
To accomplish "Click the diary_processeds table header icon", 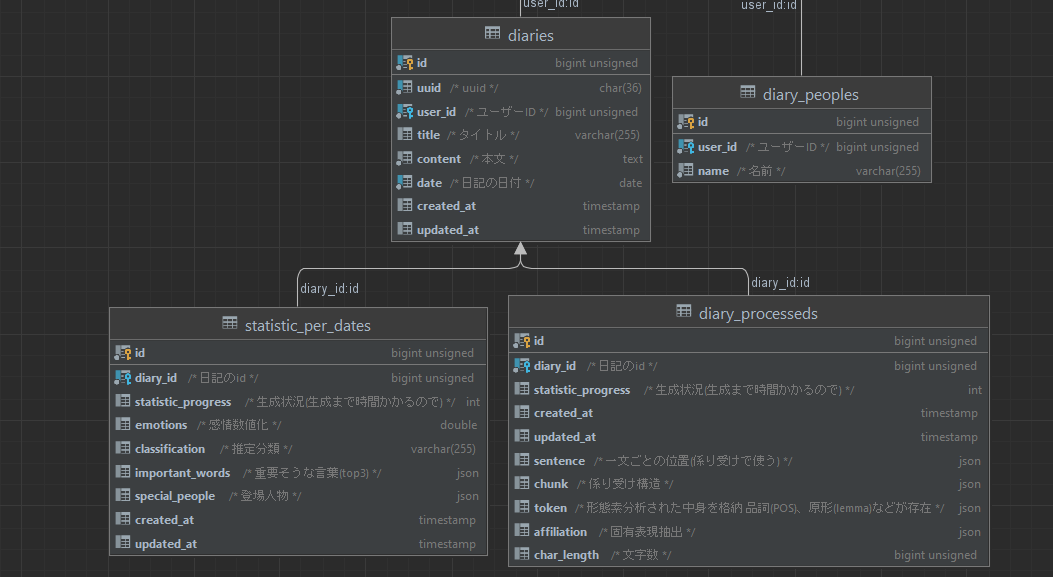I will (684, 311).
